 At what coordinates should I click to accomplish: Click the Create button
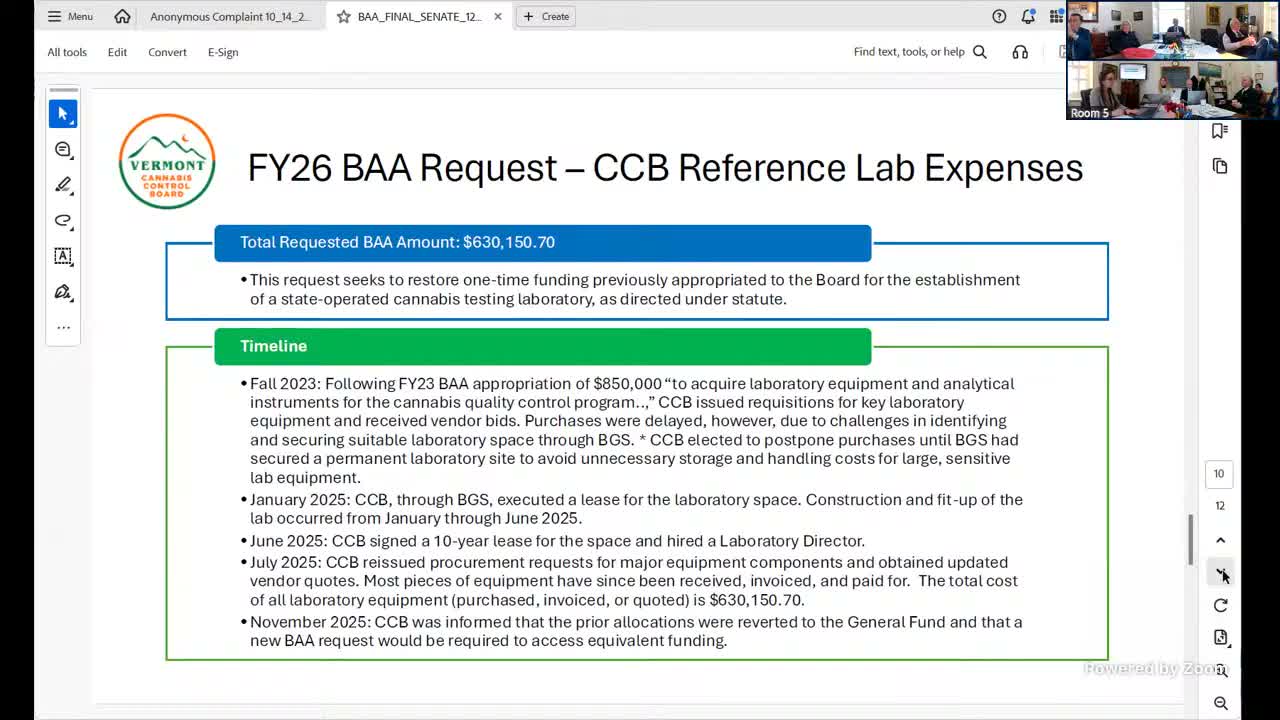coord(545,16)
